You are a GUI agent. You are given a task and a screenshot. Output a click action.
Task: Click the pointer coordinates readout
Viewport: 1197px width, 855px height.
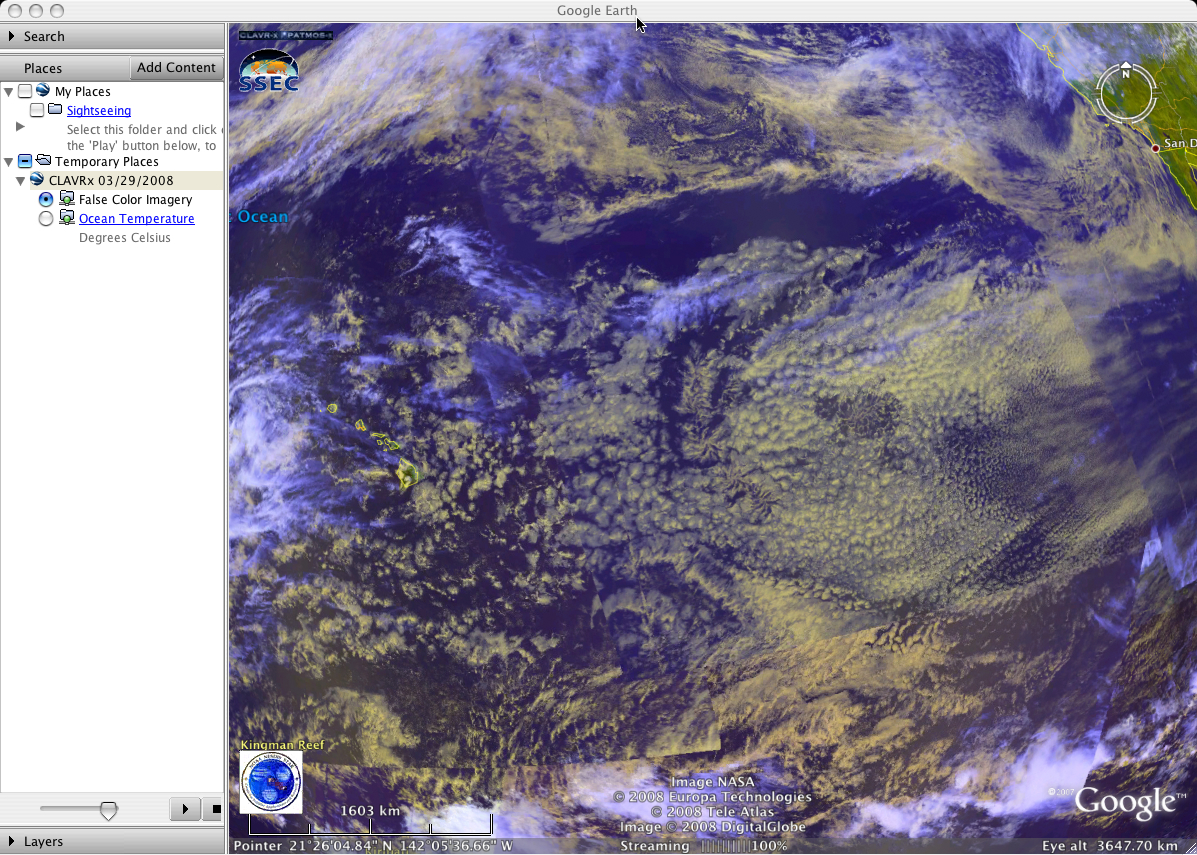[373, 846]
